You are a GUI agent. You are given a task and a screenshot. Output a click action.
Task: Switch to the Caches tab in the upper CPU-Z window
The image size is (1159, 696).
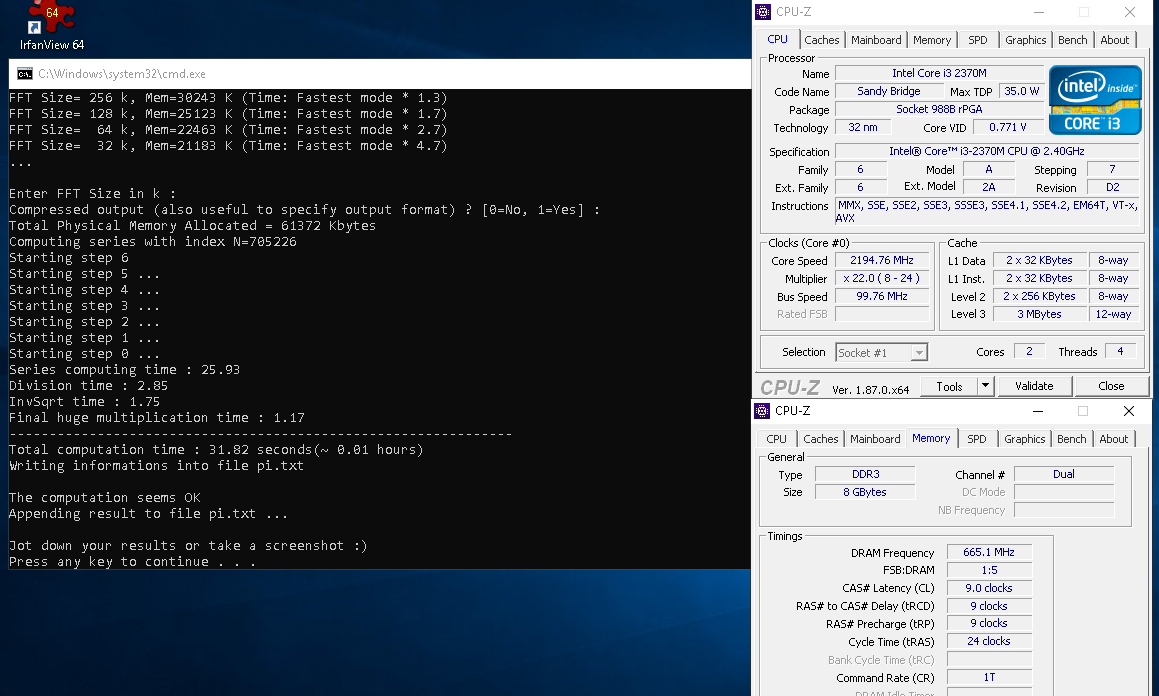point(821,40)
